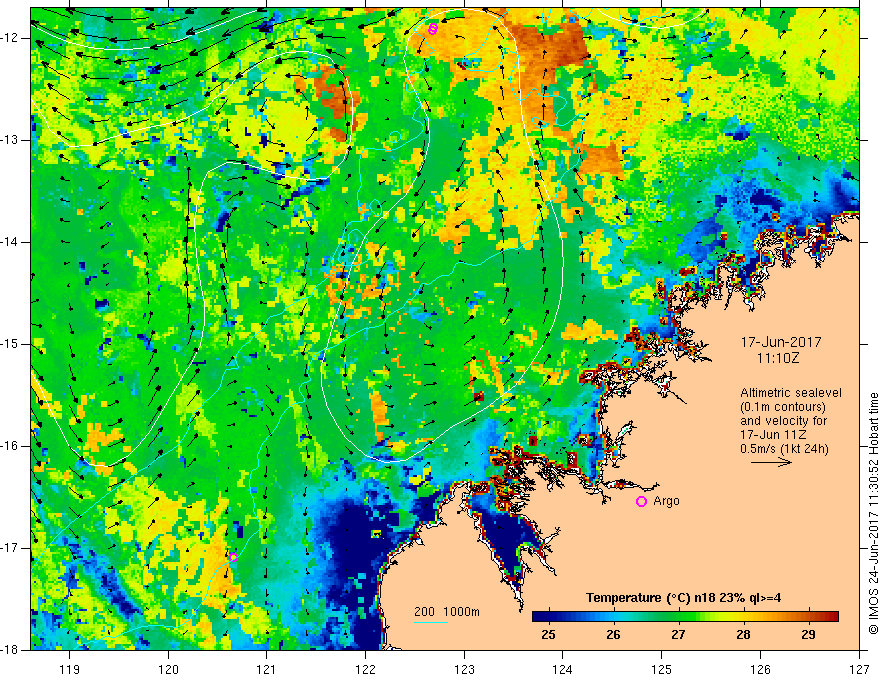Image resolution: width=880 pixels, height=680 pixels.
Task: Click the Argo float marker near latitude -12
Action: point(432,29)
